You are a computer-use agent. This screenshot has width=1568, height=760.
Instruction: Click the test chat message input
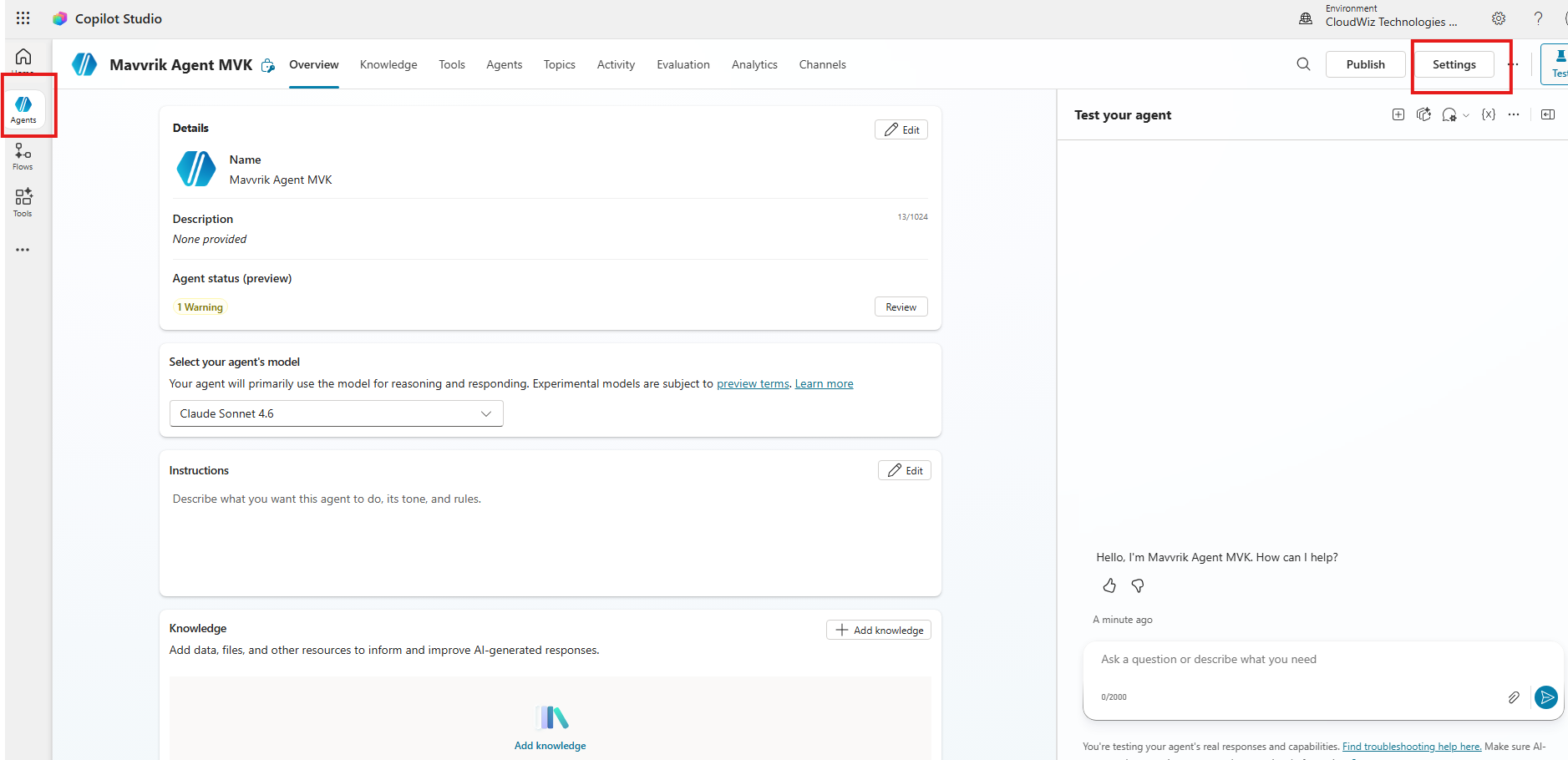click(1323, 660)
